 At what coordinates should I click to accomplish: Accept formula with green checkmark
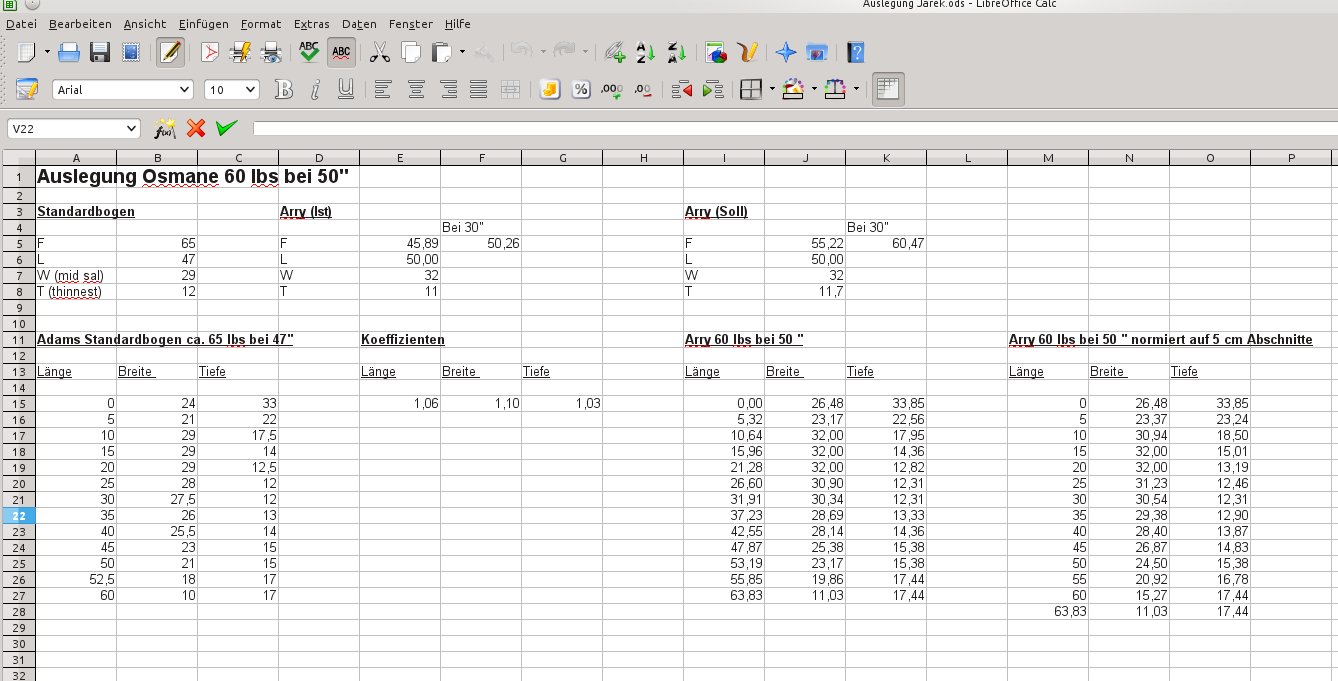coord(226,128)
